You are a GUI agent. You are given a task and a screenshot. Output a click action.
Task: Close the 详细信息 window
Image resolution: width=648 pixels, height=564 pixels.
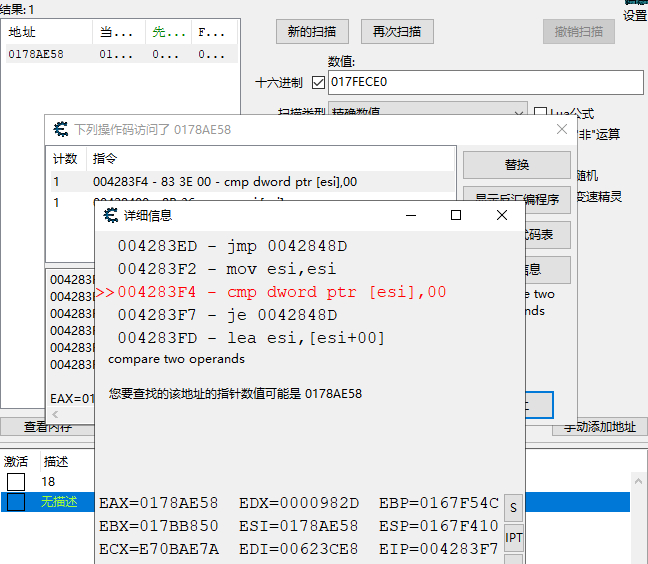click(502, 215)
